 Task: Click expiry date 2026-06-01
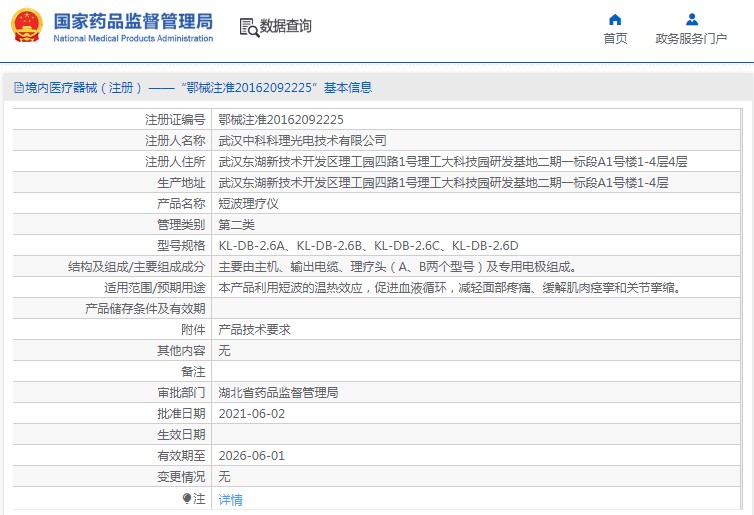(x=251, y=456)
